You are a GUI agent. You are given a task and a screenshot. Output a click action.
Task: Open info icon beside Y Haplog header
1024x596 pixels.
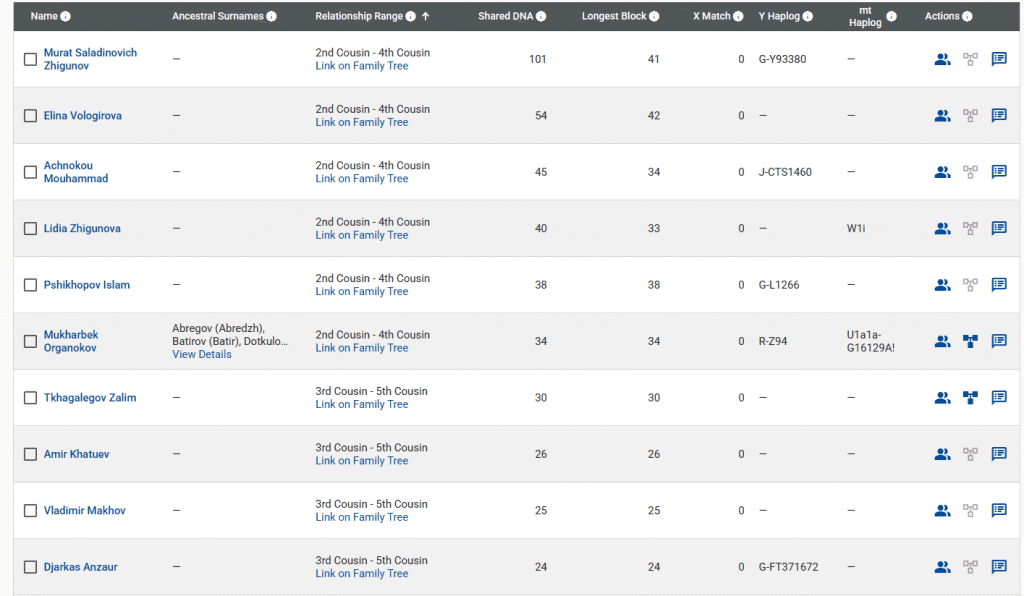tap(807, 17)
